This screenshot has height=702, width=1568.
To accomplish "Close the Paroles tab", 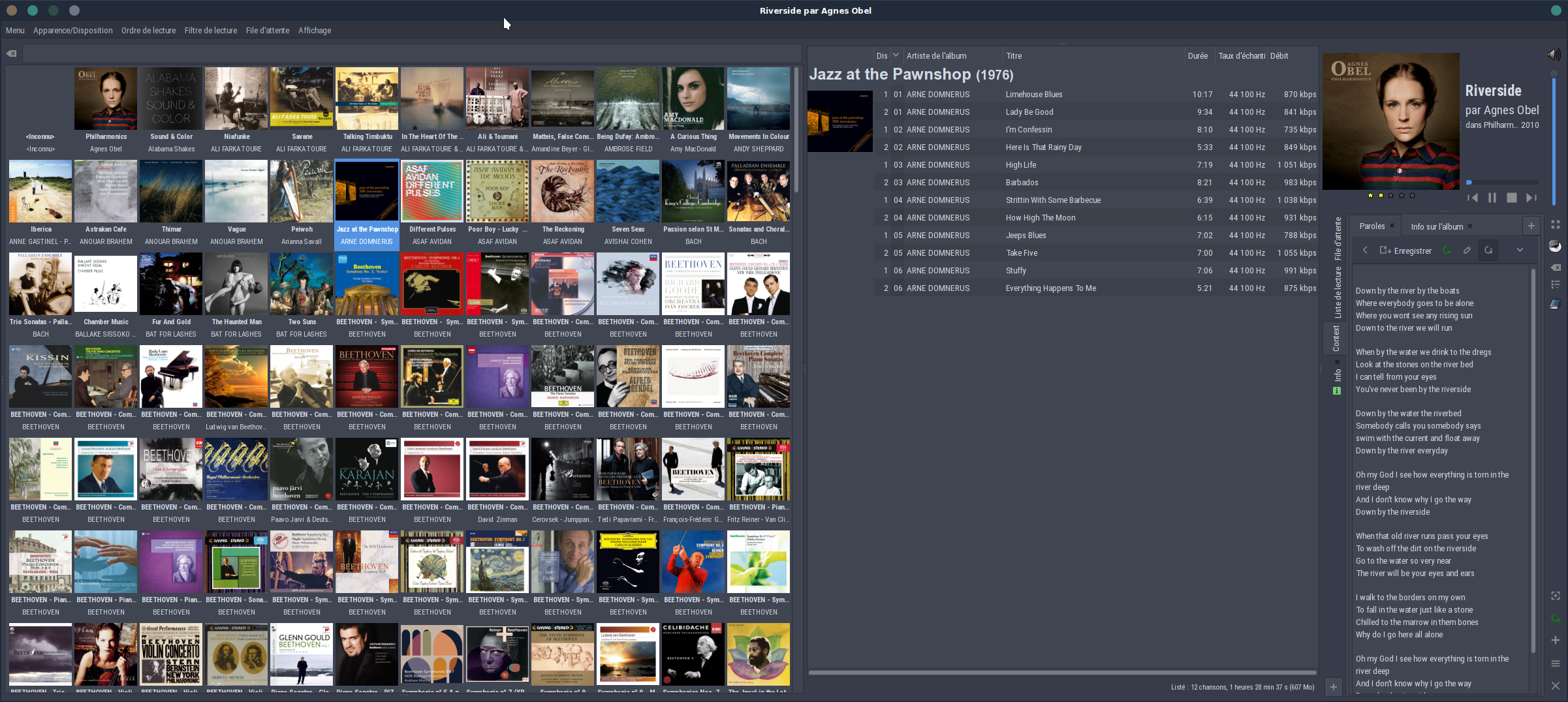I will [x=1392, y=226].
